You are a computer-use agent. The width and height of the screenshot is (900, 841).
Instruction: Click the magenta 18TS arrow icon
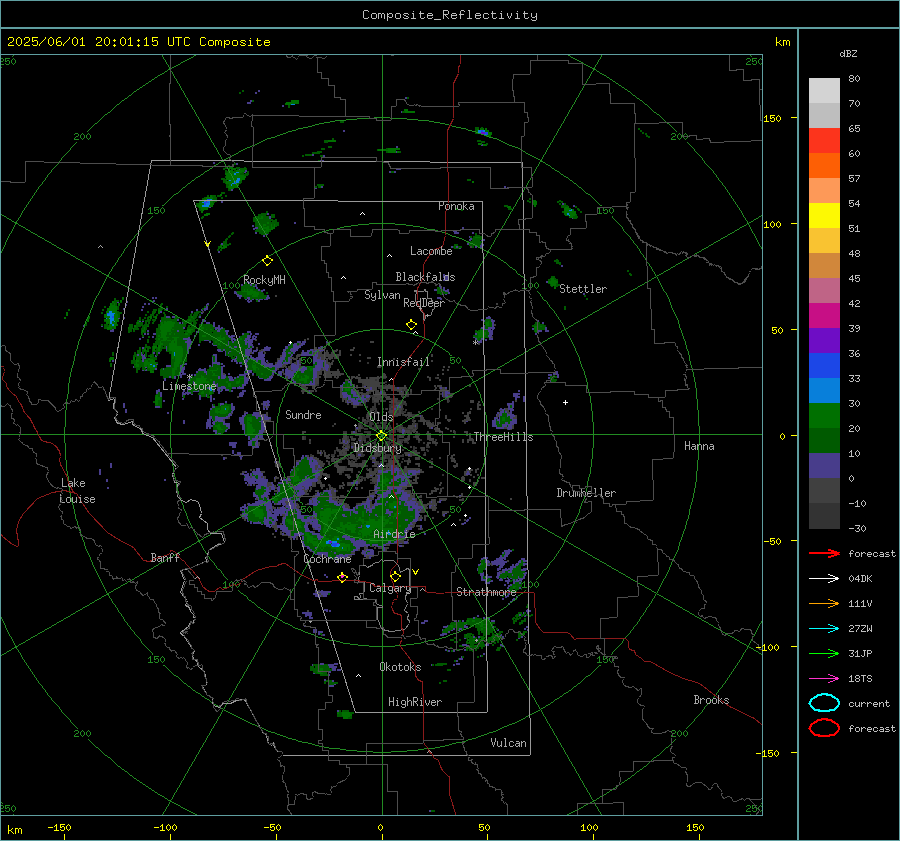point(824,679)
